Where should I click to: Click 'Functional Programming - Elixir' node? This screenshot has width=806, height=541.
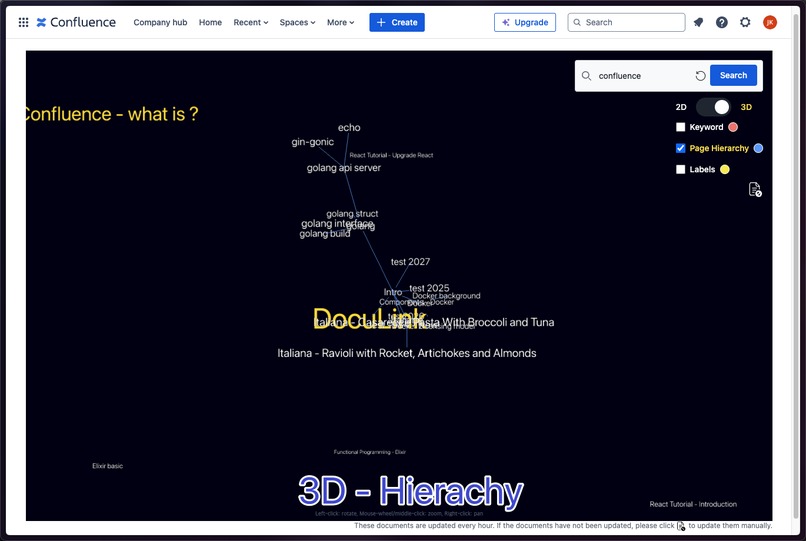pos(370,452)
